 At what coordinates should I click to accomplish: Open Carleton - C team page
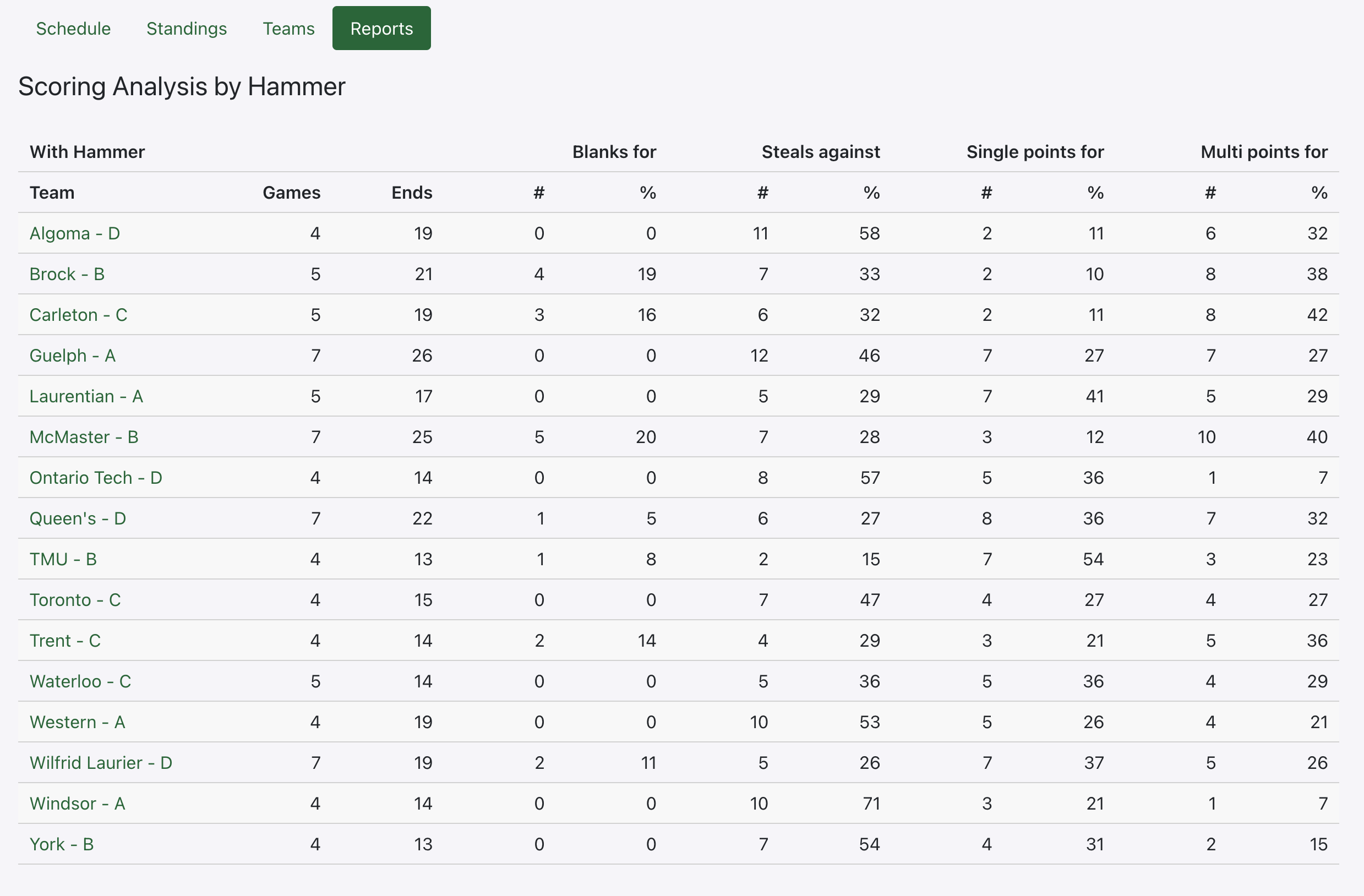pyautogui.click(x=79, y=314)
